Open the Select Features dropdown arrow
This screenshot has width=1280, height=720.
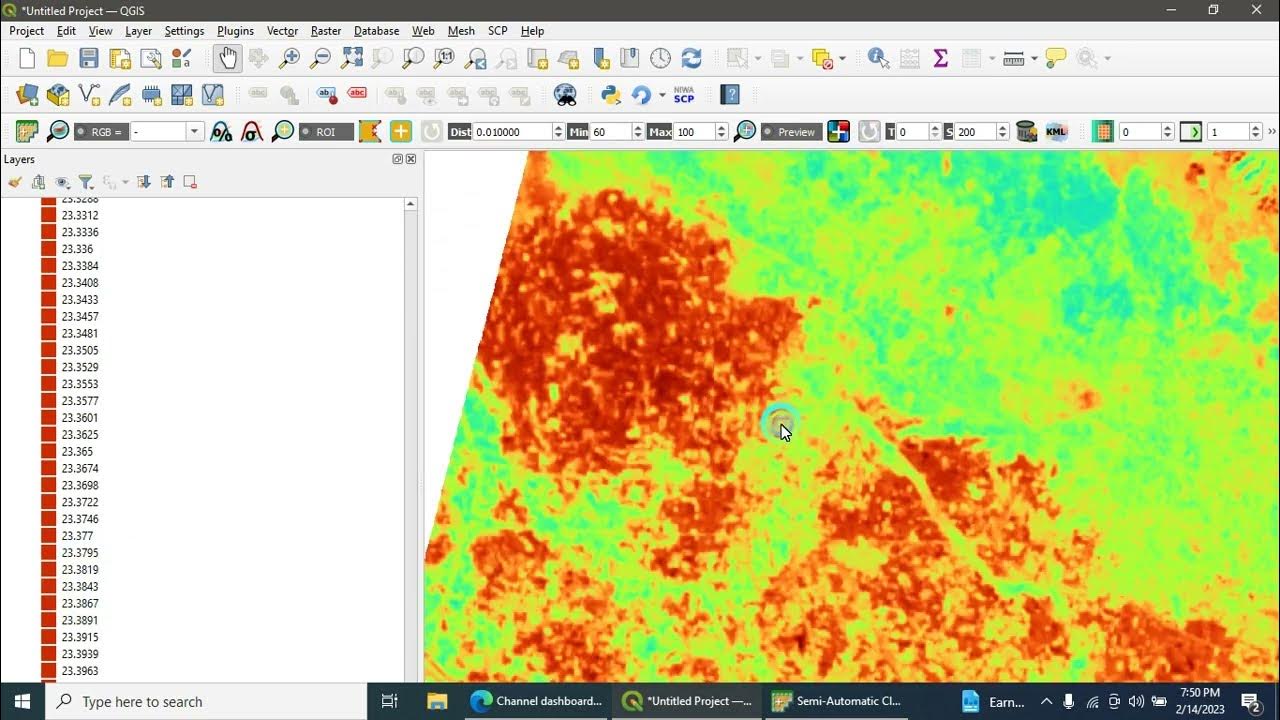[759, 58]
